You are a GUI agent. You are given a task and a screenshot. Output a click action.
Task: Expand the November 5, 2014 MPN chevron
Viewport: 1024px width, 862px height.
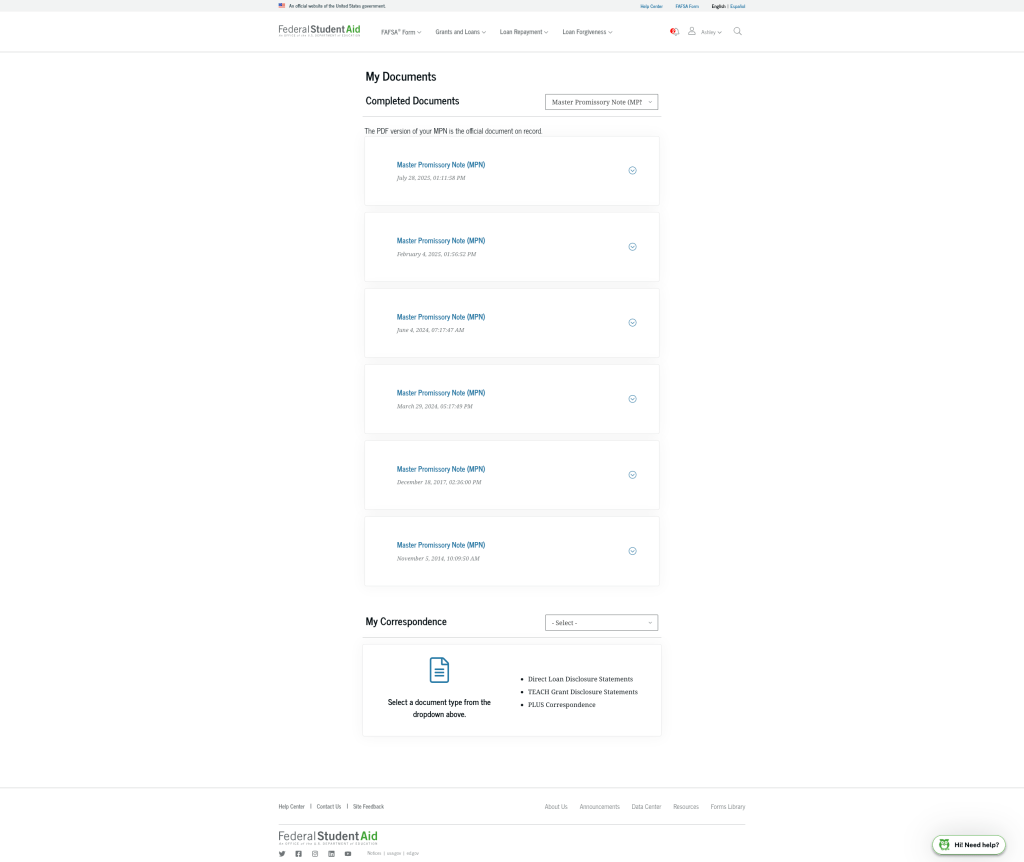pos(632,551)
